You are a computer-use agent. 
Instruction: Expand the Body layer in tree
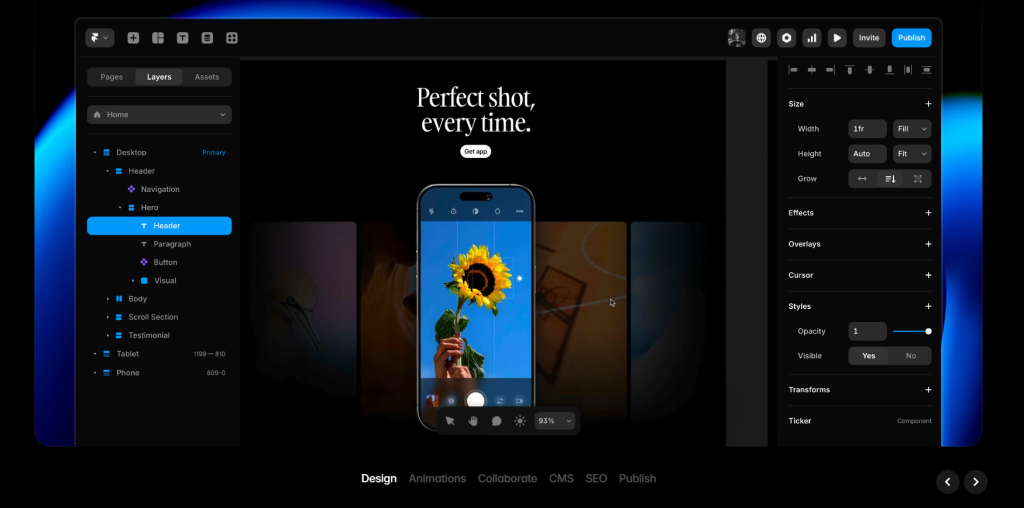[108, 299]
